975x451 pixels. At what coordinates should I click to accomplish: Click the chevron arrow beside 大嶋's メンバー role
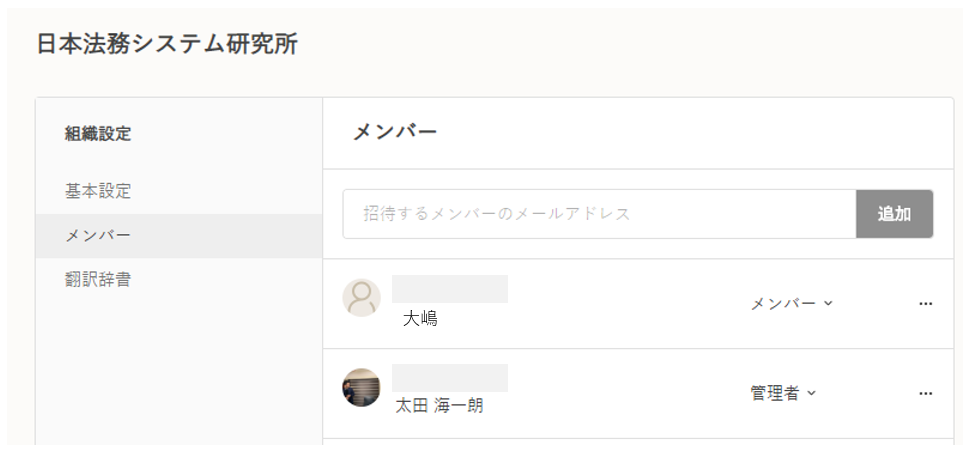[x=828, y=304]
